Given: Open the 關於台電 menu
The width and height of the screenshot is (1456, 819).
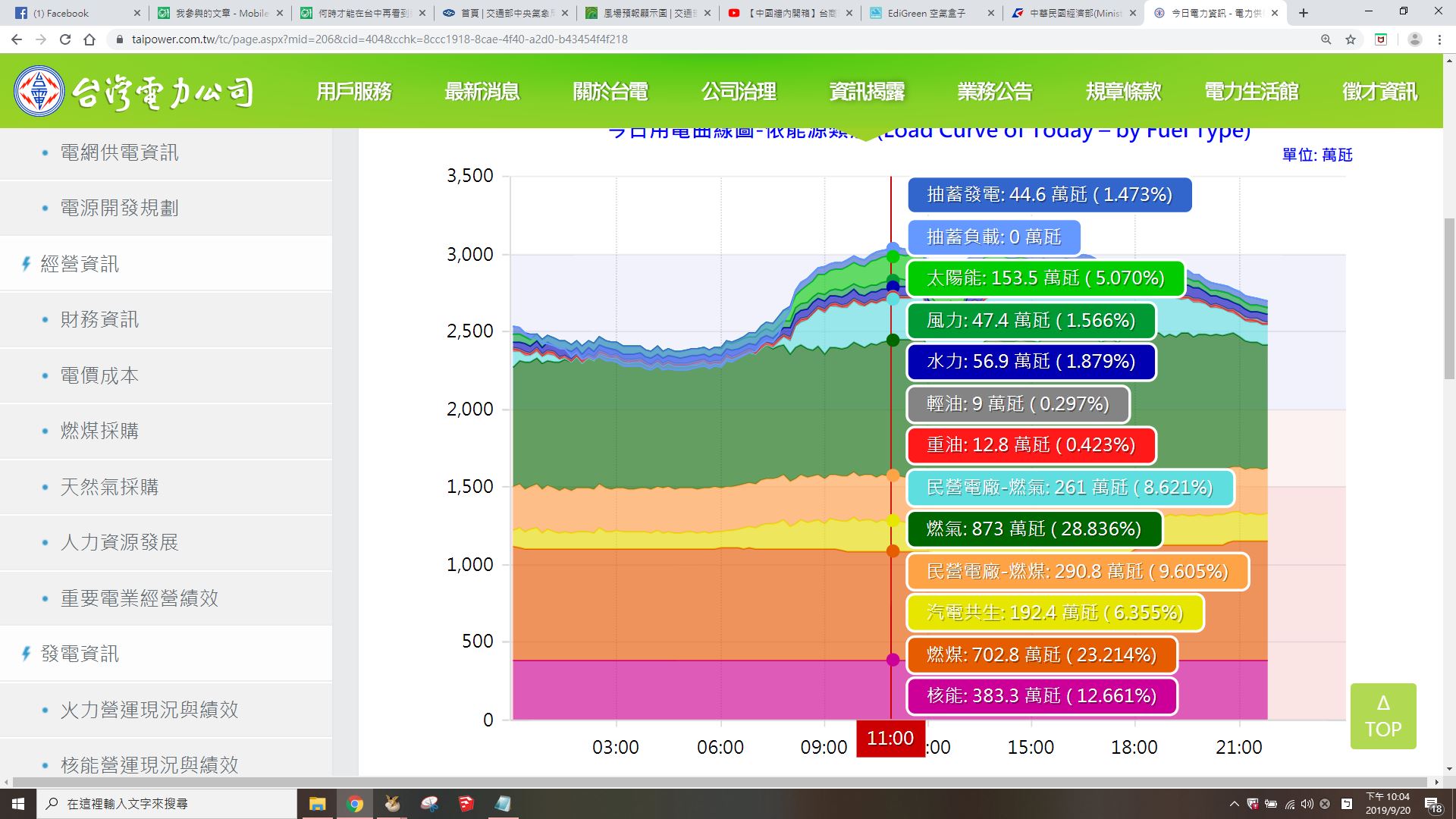Looking at the screenshot, I should pyautogui.click(x=610, y=92).
